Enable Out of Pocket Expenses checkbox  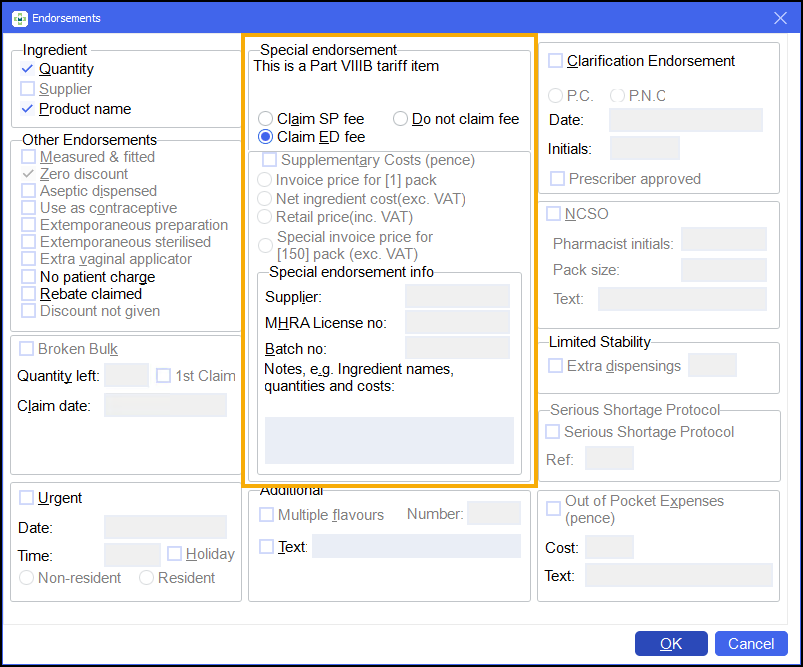[553, 509]
